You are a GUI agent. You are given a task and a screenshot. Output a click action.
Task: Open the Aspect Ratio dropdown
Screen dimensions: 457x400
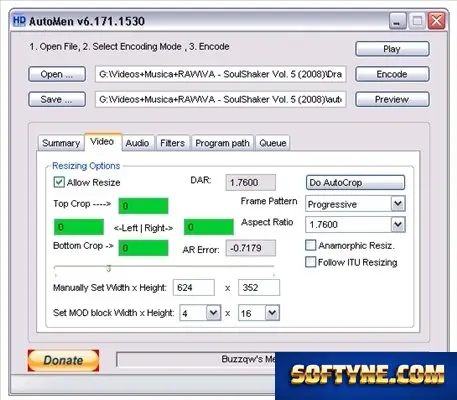(398, 224)
